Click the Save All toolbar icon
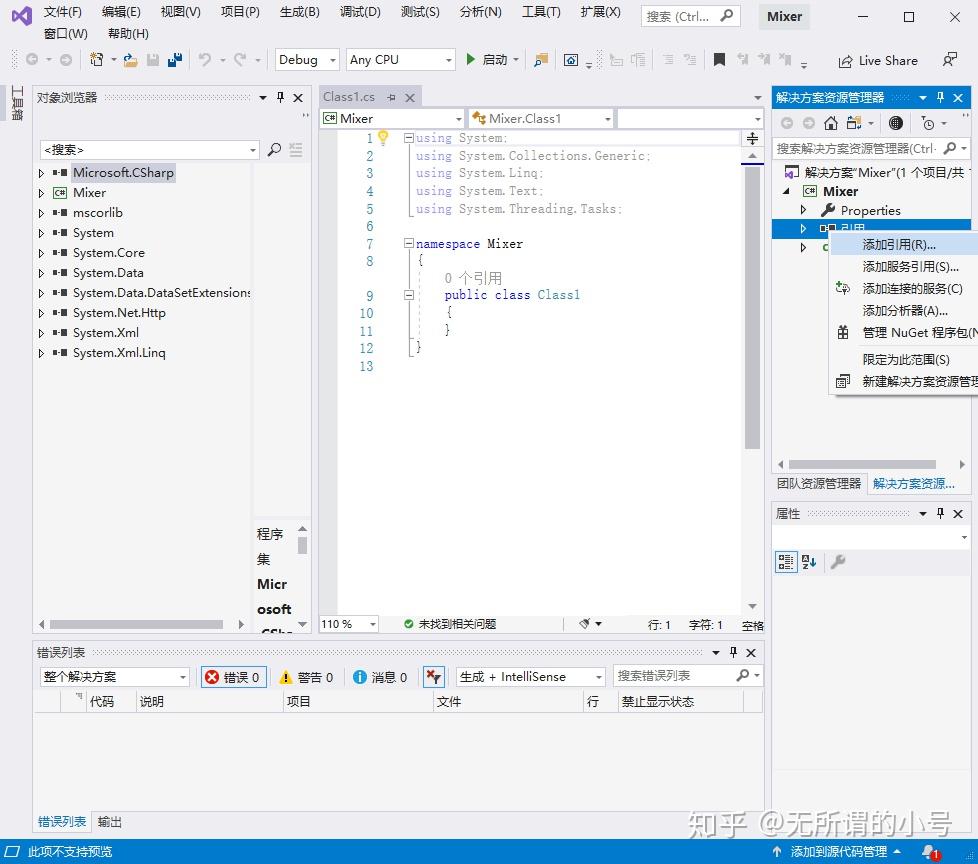This screenshot has width=978, height=864. (x=174, y=60)
